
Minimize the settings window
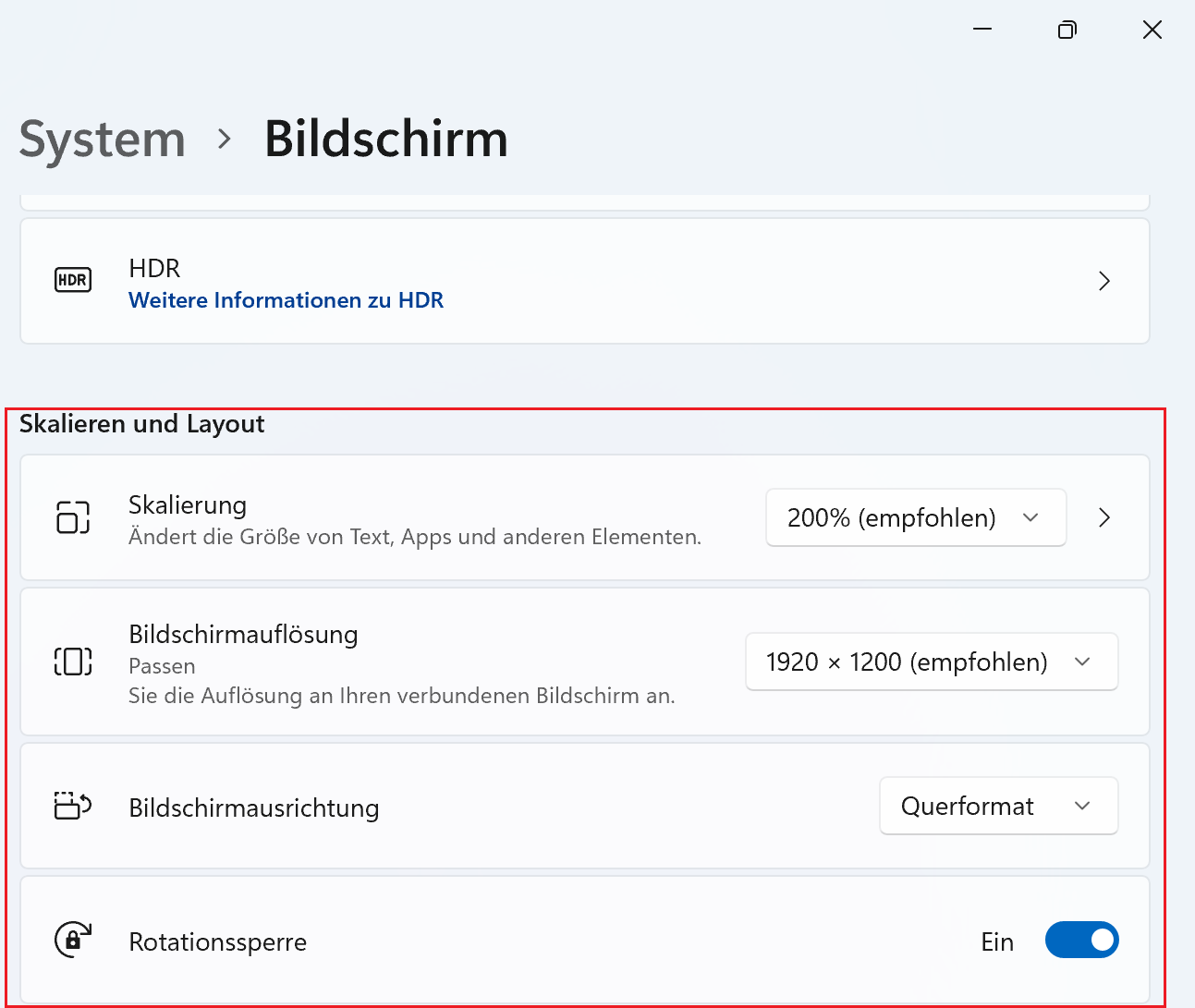click(x=982, y=30)
